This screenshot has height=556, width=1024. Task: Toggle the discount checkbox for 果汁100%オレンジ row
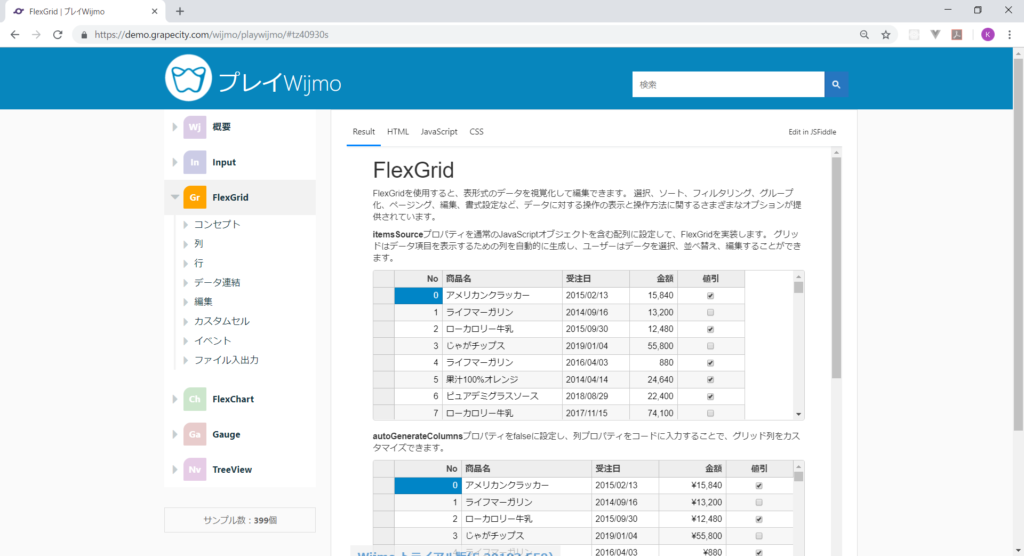tap(711, 380)
